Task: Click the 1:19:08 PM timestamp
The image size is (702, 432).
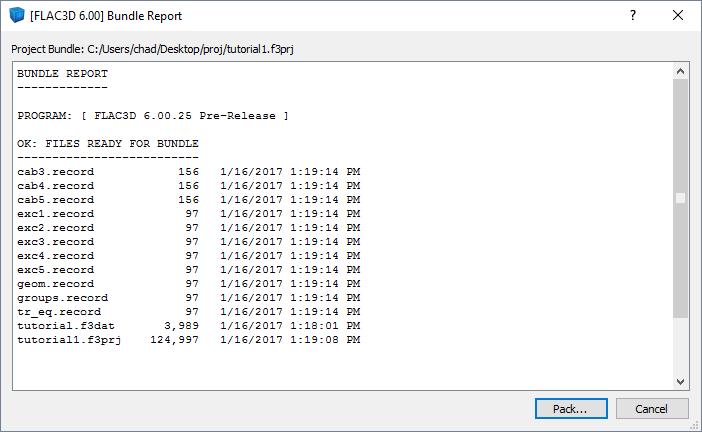Action: [x=325, y=340]
